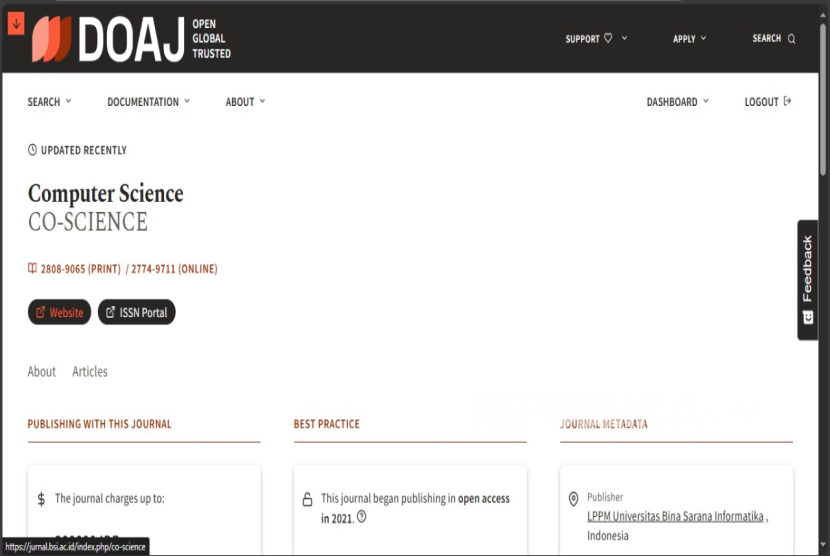Image resolution: width=830 pixels, height=556 pixels.
Task: Click the Updated Recently label
Action: tap(84, 150)
